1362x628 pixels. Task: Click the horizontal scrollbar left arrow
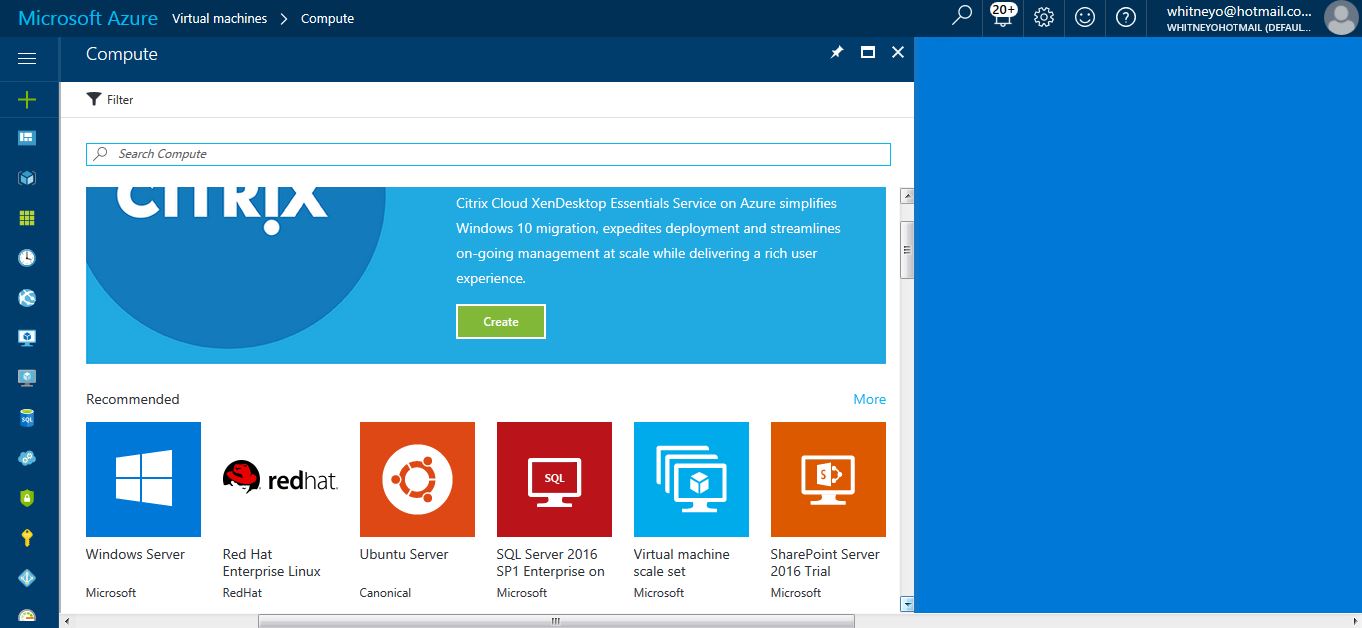click(67, 621)
